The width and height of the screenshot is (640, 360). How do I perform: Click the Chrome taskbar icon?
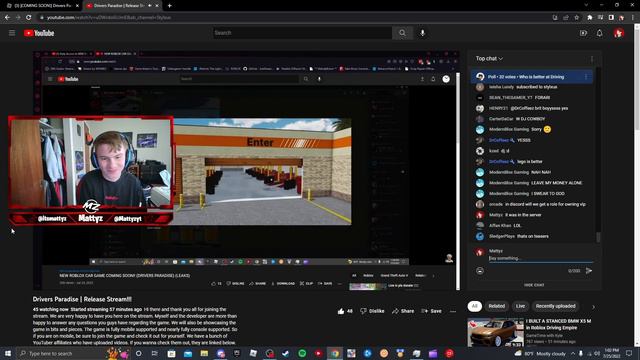pos(335,353)
